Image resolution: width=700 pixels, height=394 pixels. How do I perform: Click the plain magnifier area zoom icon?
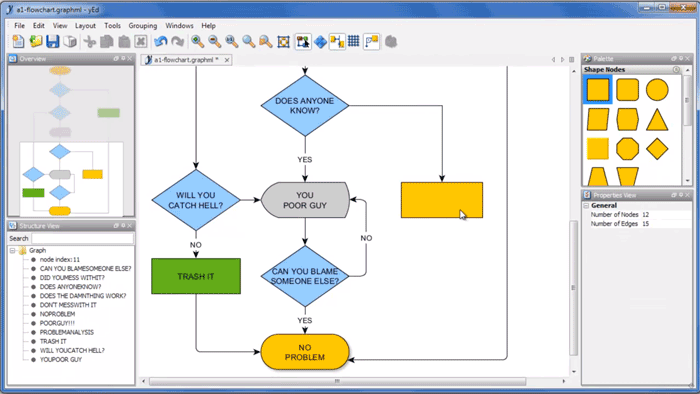[249, 41]
